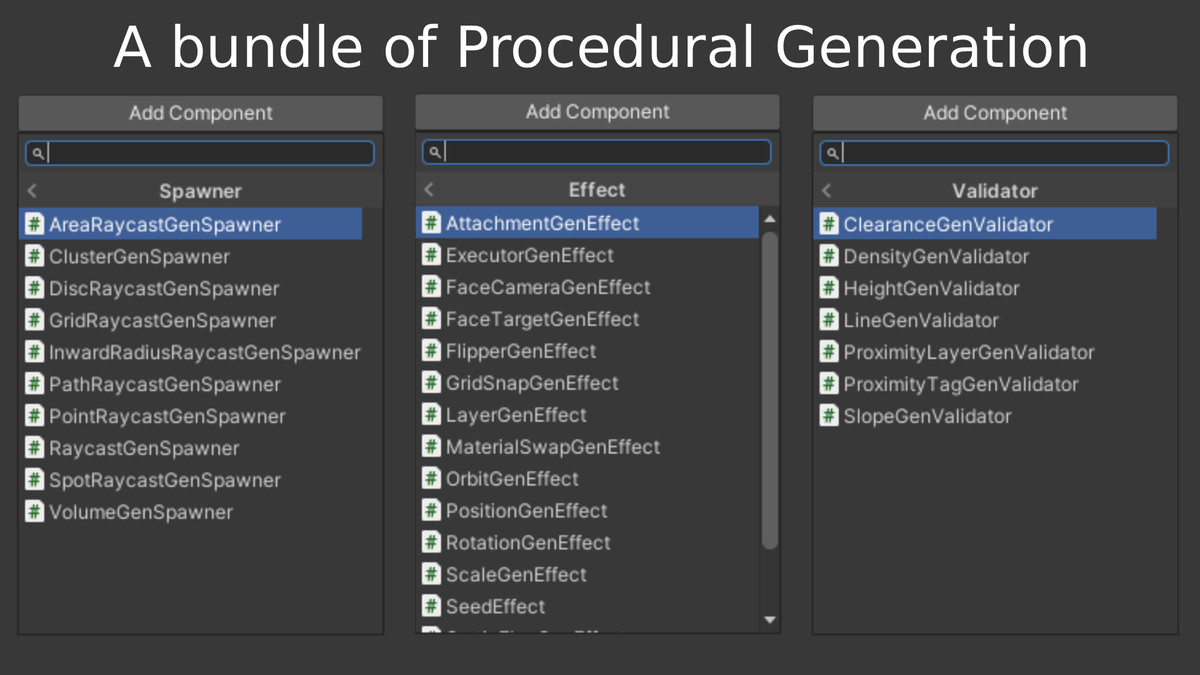The image size is (1200, 675).
Task: Click the Effect list scrollbar up arrow
Action: [x=769, y=218]
